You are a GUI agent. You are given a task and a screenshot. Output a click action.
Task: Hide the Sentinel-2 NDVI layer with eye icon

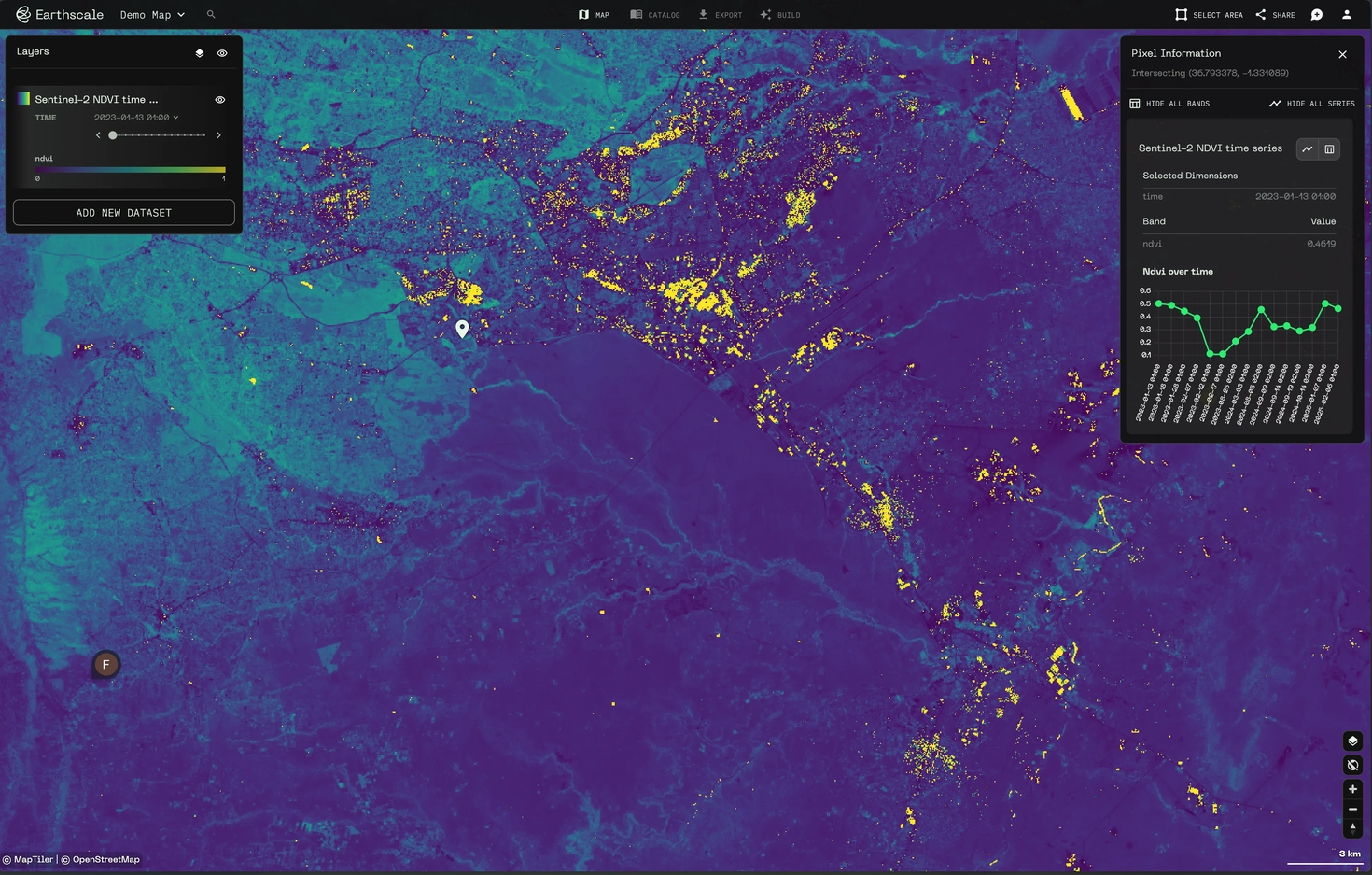pos(220,100)
